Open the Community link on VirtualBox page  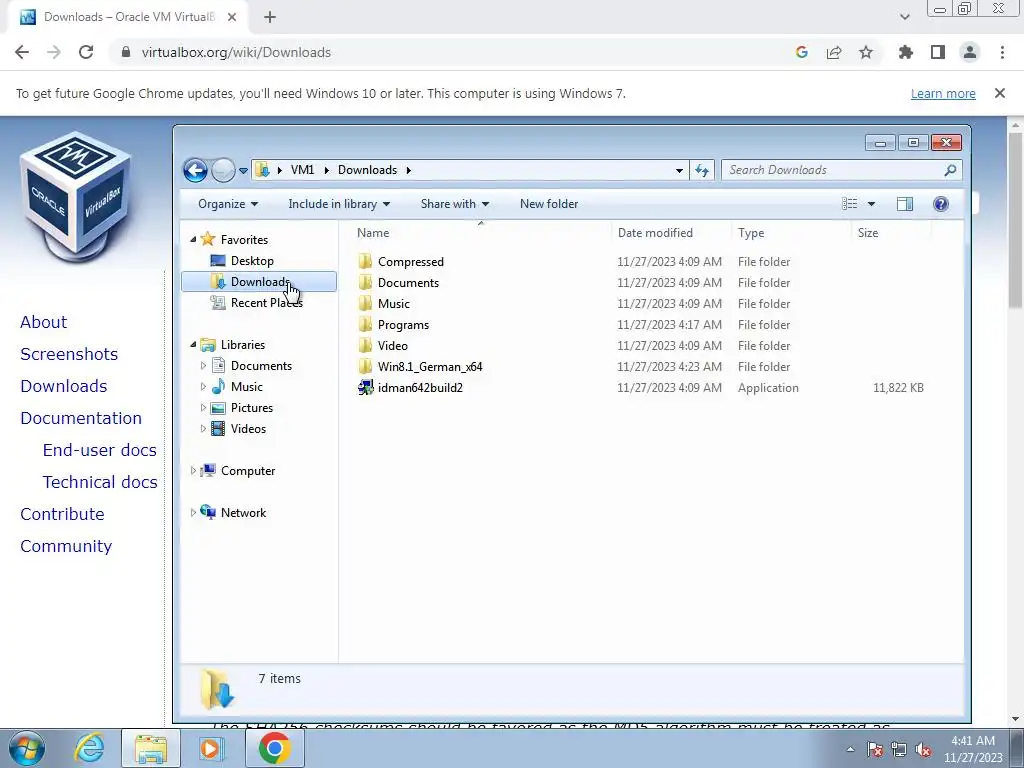tap(66, 546)
